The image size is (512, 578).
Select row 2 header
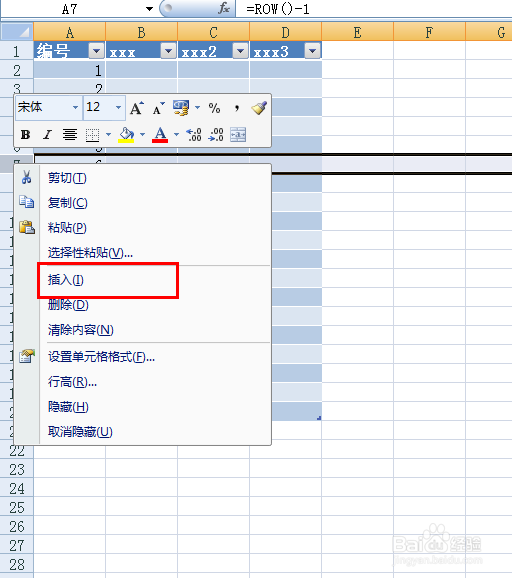pyautogui.click(x=17, y=70)
